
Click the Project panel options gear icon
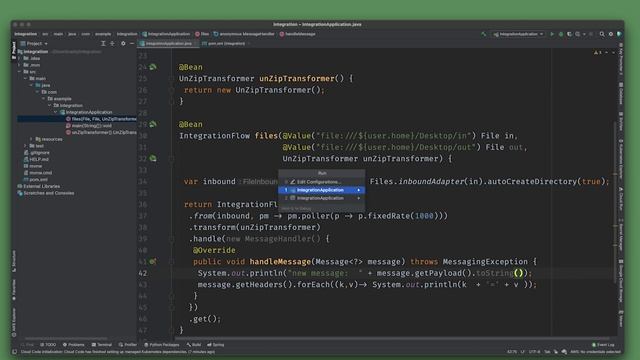123,43
